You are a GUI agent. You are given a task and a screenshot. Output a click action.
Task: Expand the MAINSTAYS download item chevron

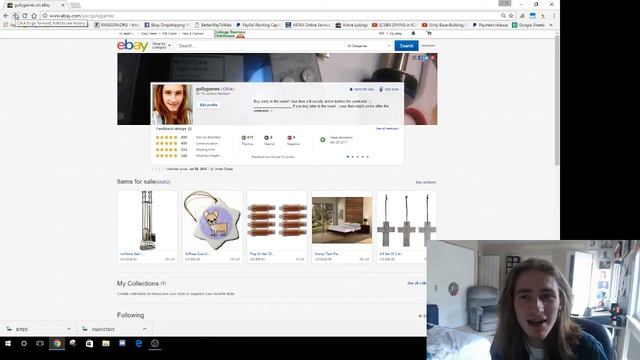pyautogui.click(x=144, y=329)
